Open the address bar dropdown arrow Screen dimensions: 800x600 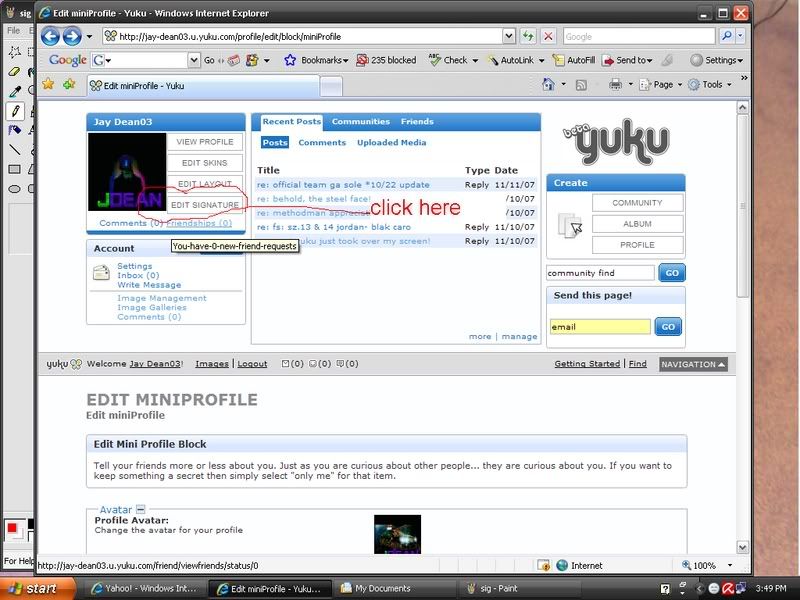(509, 36)
